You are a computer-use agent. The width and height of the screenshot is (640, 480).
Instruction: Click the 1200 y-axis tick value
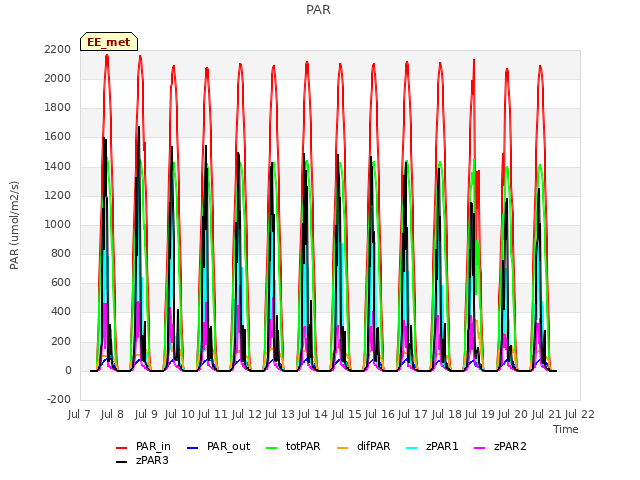pos(58,196)
